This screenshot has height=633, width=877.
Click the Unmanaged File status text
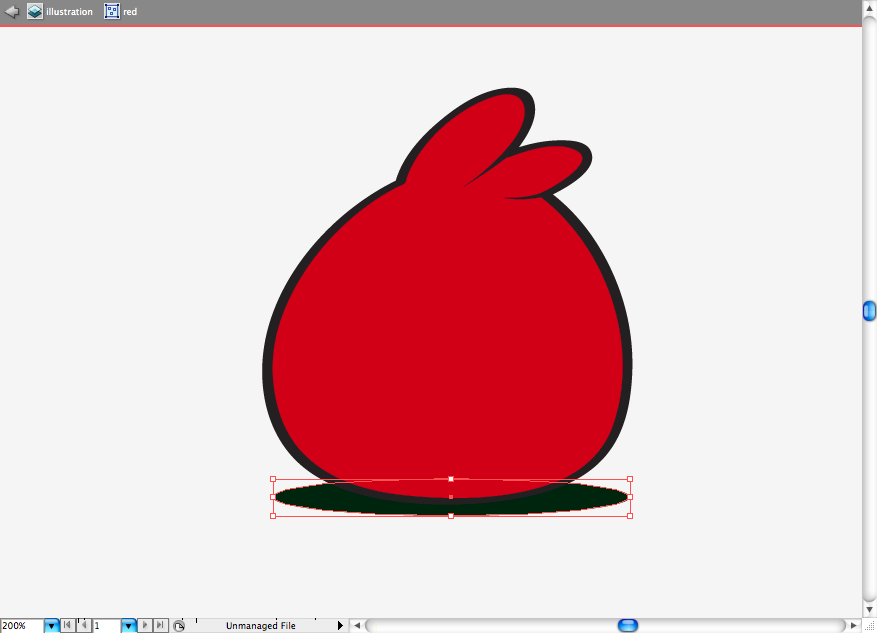coord(261,626)
